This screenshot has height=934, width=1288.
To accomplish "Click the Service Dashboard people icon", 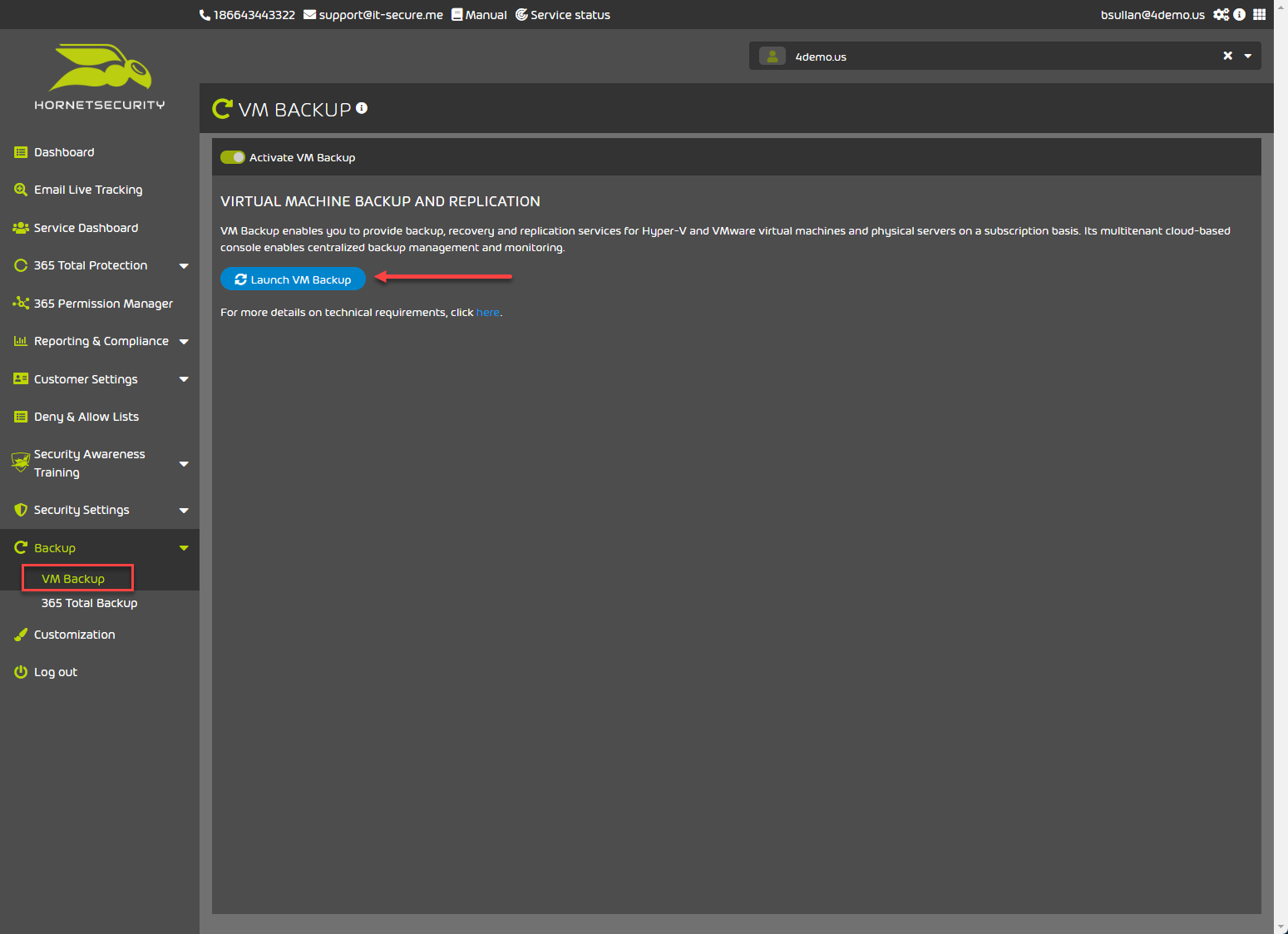I will coord(21,228).
